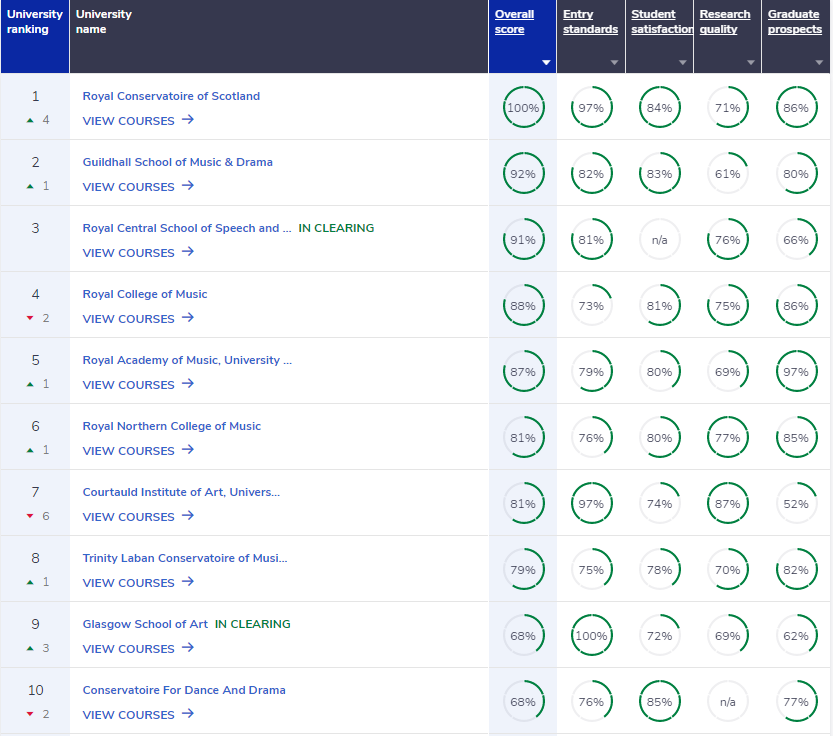Click arrow icon next to Royal Conservatoire View Courses
Image resolution: width=833 pixels, height=736 pixels.
point(188,120)
